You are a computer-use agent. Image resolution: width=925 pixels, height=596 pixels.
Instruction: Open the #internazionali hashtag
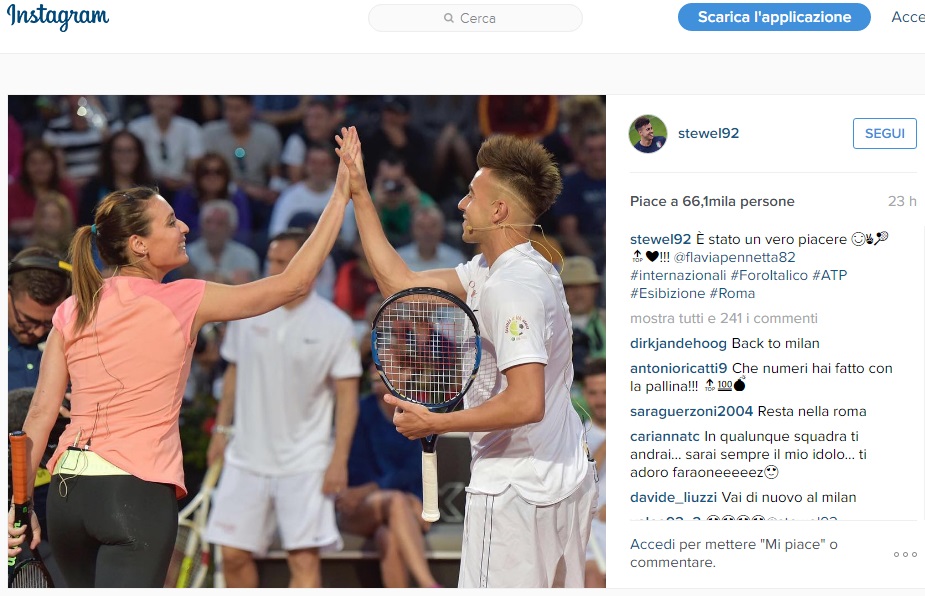coord(678,276)
